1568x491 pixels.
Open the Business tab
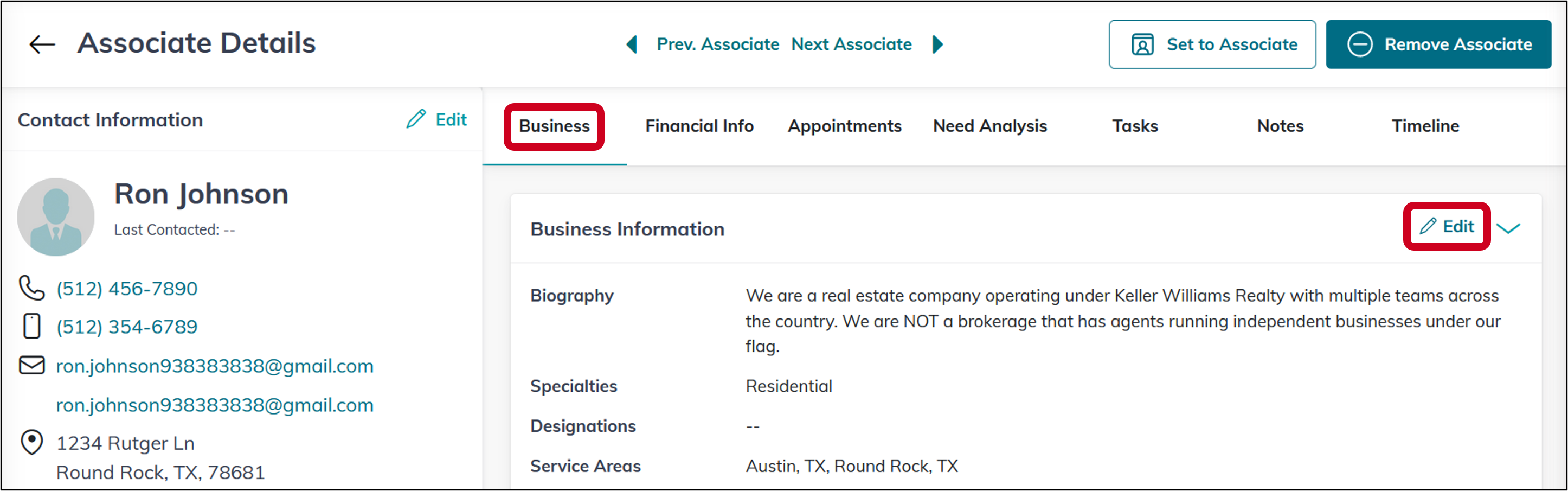tap(554, 126)
